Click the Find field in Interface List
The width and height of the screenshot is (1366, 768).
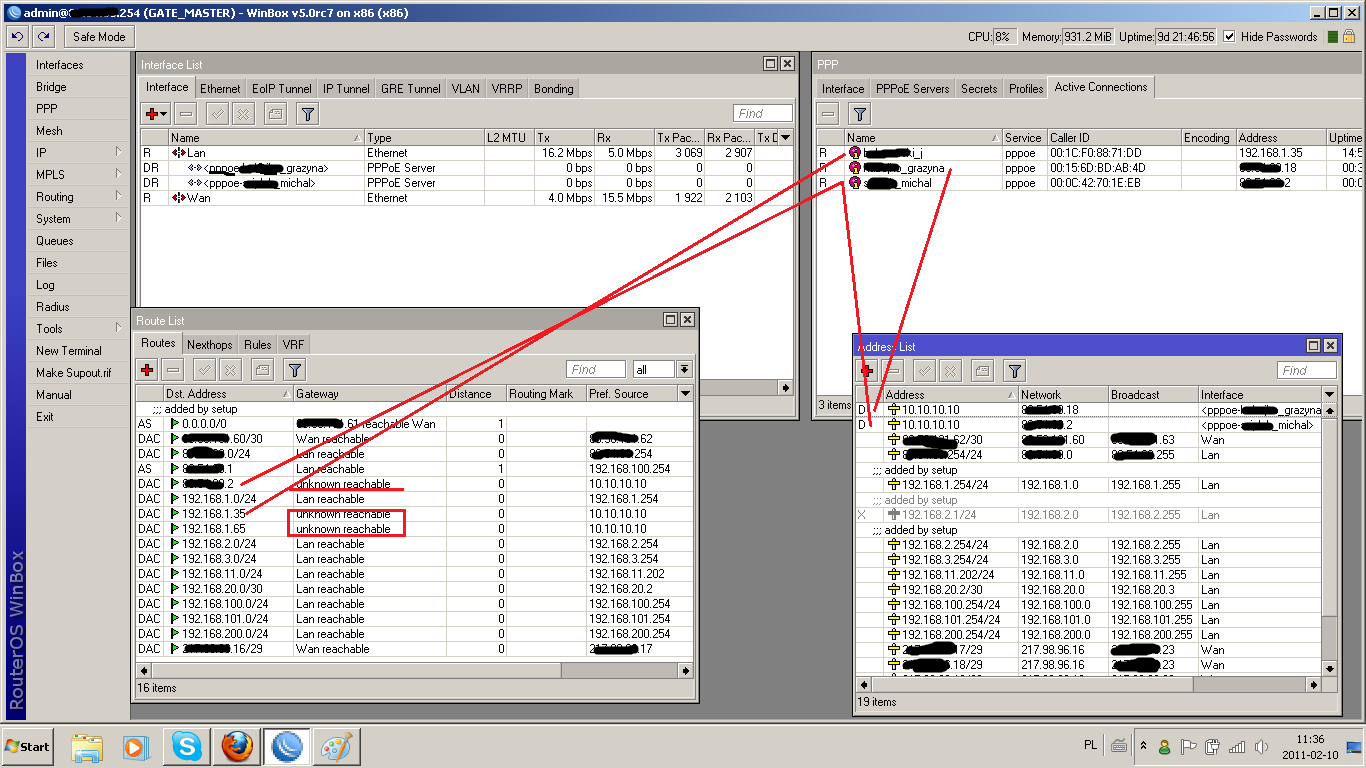[x=763, y=114]
